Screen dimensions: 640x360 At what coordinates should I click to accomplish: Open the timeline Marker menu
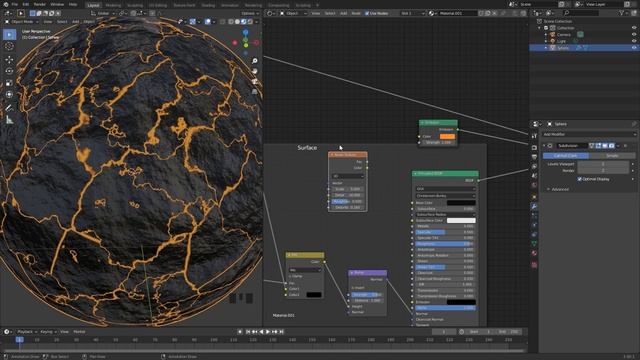coord(79,332)
